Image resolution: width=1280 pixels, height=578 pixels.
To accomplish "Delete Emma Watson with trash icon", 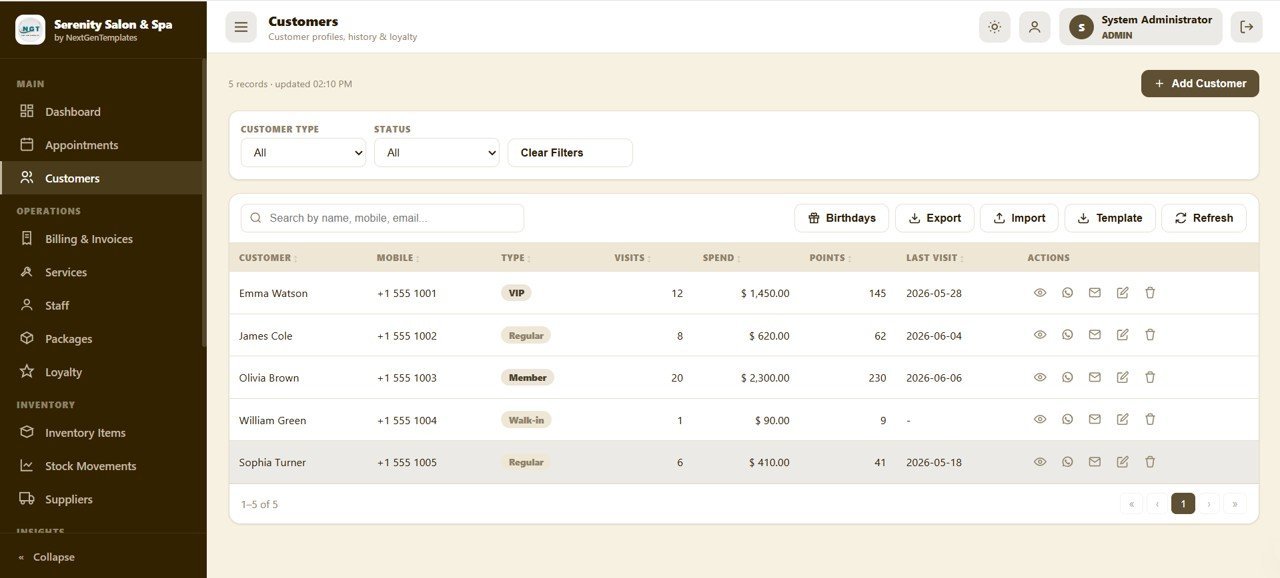I will [x=1150, y=293].
